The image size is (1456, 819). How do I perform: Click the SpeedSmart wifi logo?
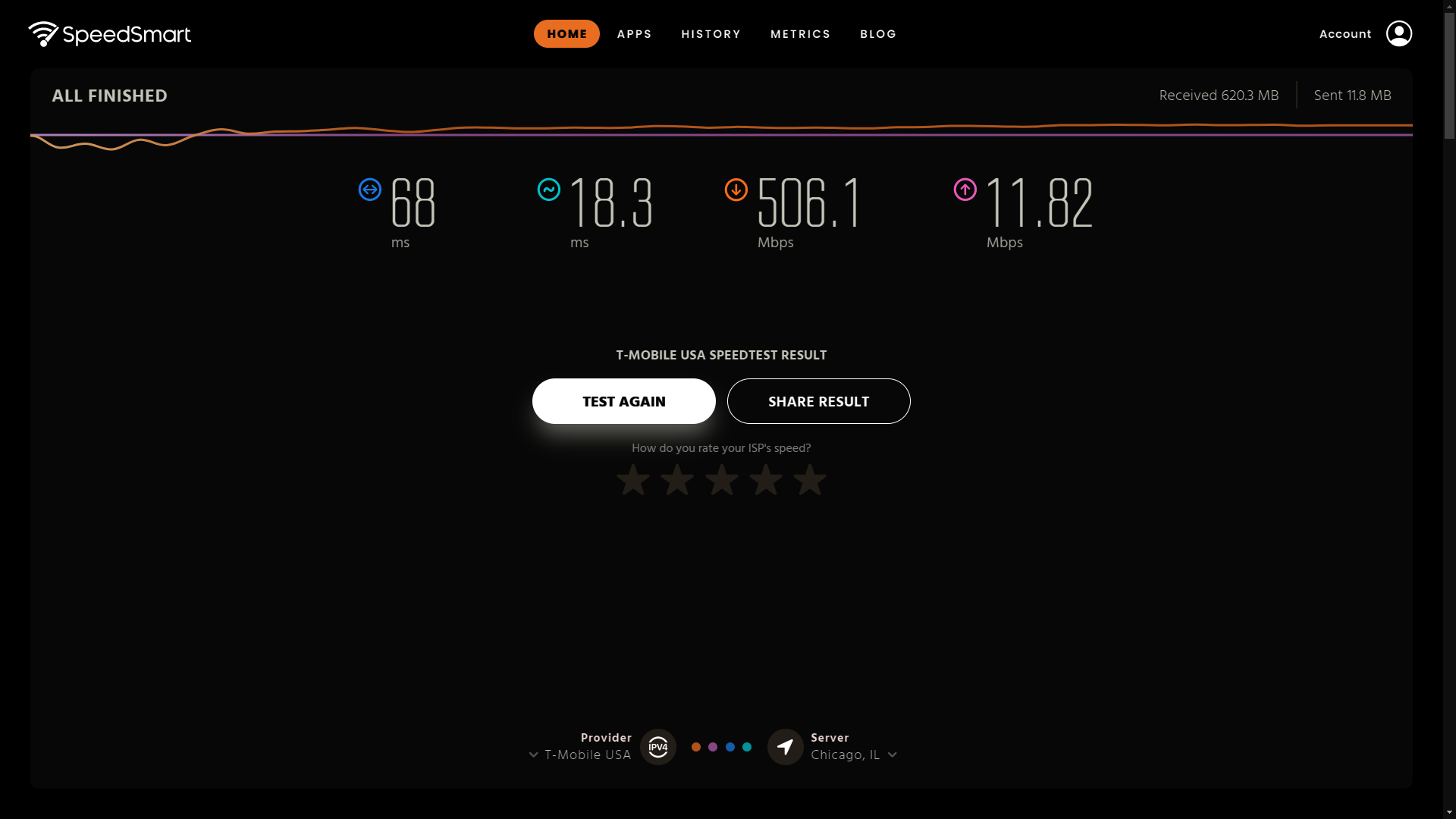[x=43, y=34]
